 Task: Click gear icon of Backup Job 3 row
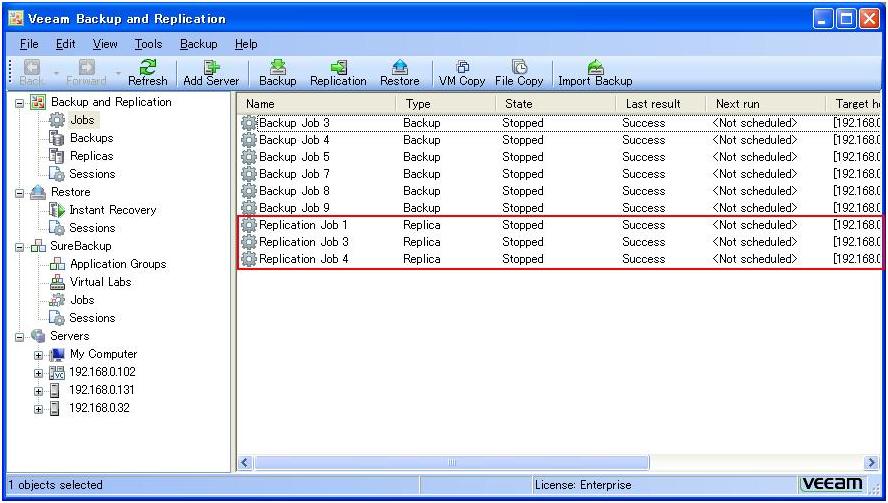tap(249, 123)
